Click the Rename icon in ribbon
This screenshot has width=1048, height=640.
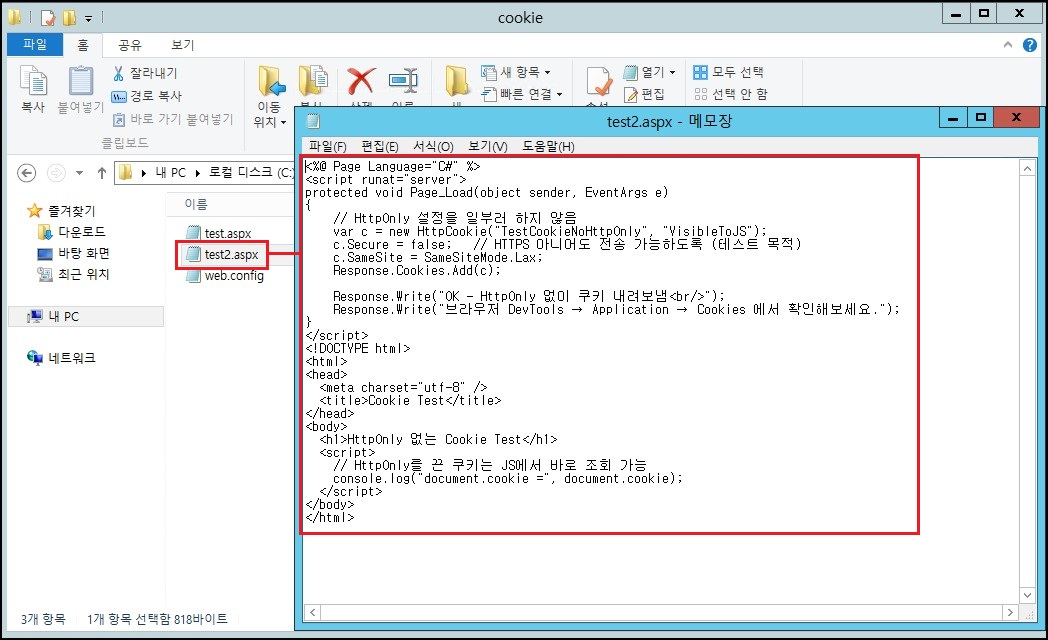(403, 81)
